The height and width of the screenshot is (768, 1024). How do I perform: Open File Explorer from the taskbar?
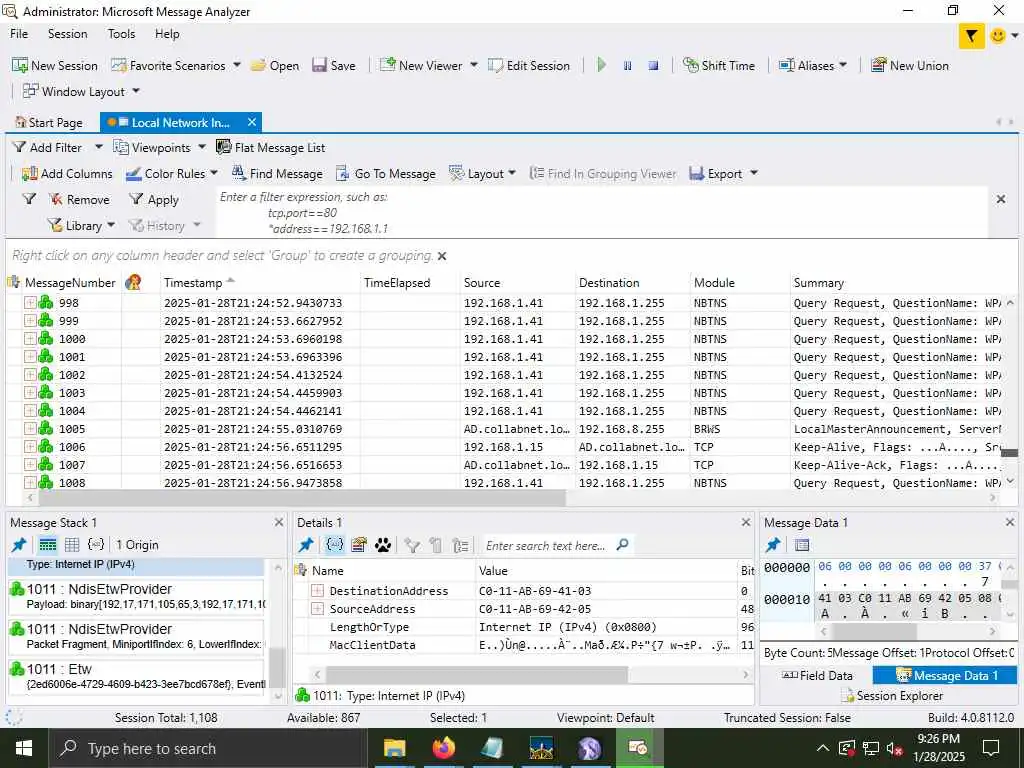[394, 748]
